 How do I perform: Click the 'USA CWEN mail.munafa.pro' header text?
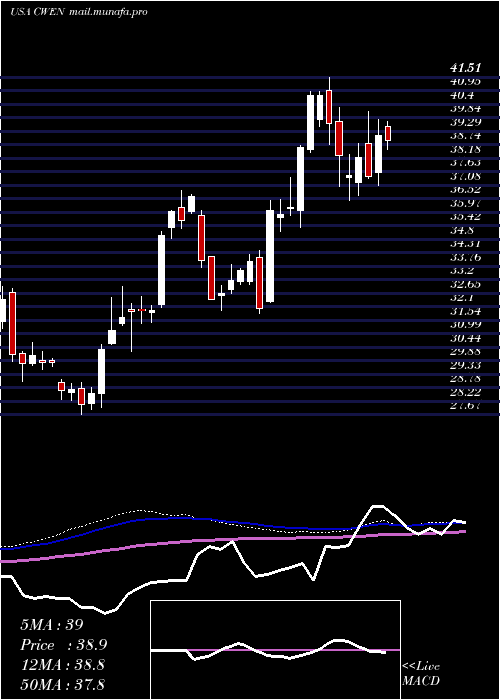pyautogui.click(x=79, y=12)
